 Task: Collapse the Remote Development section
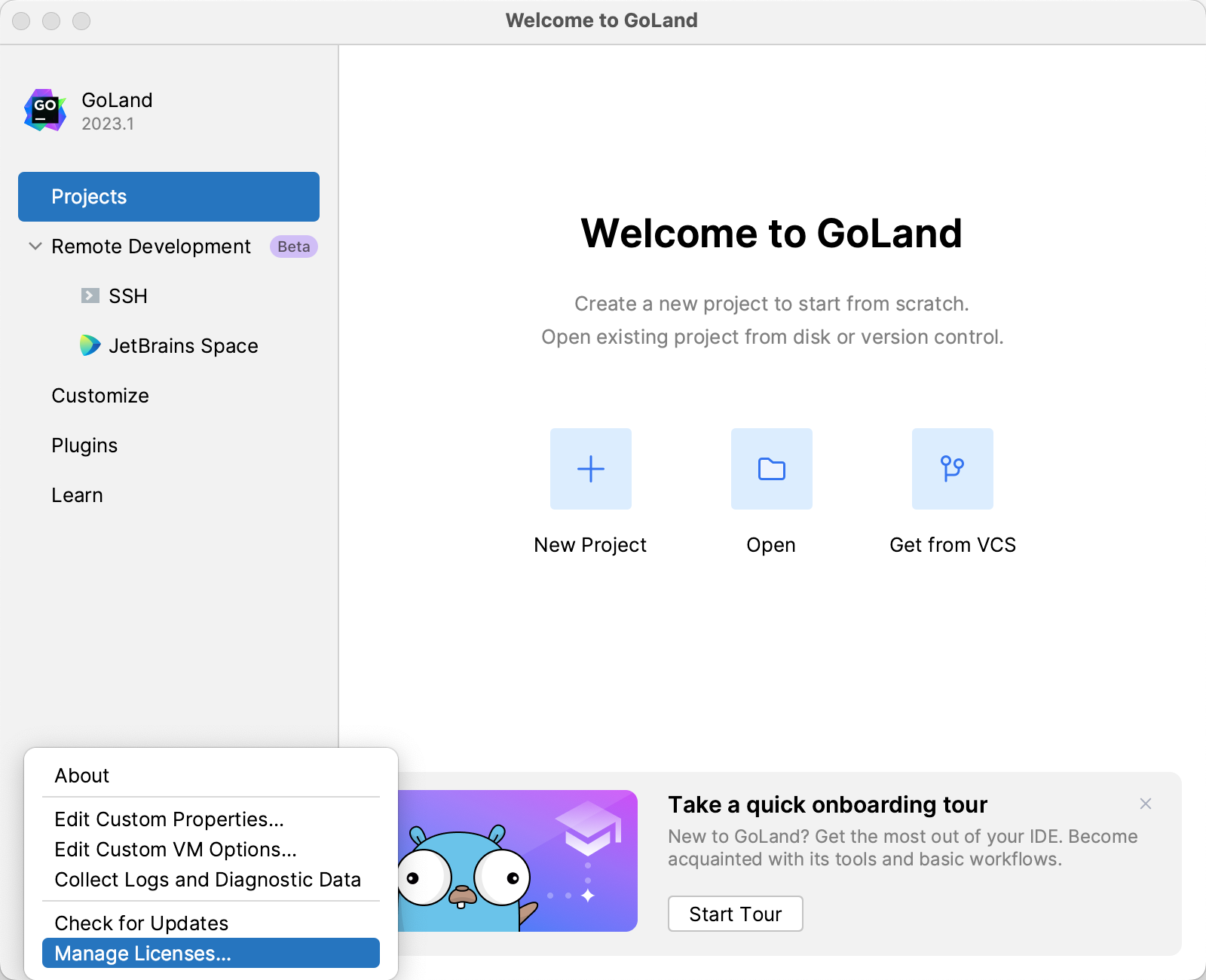click(x=35, y=246)
